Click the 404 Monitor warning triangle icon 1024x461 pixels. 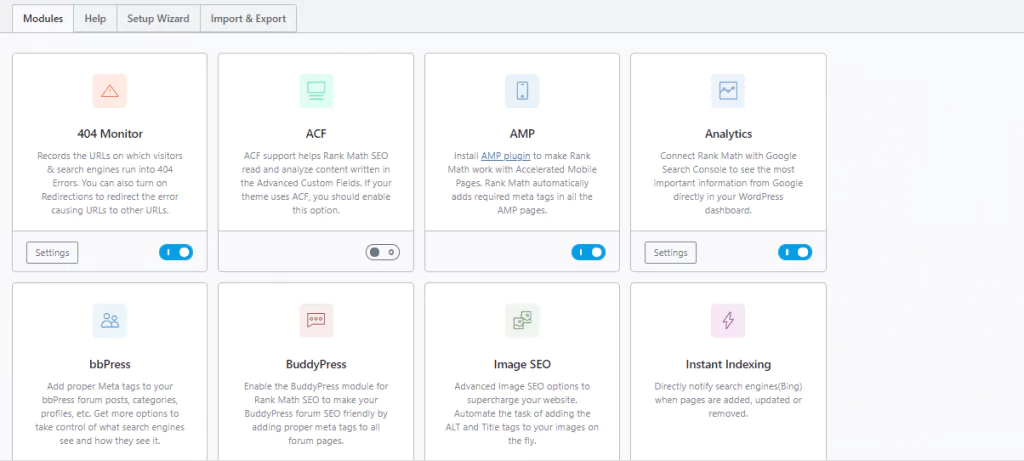click(x=110, y=91)
